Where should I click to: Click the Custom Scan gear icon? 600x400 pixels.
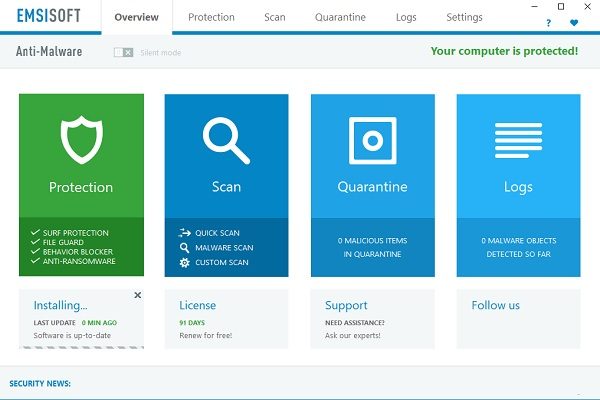[184, 262]
